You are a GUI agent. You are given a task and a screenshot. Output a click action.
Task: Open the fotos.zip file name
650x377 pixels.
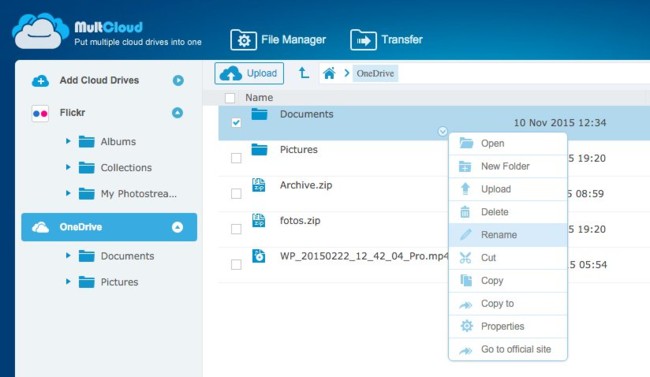[x=300, y=221]
